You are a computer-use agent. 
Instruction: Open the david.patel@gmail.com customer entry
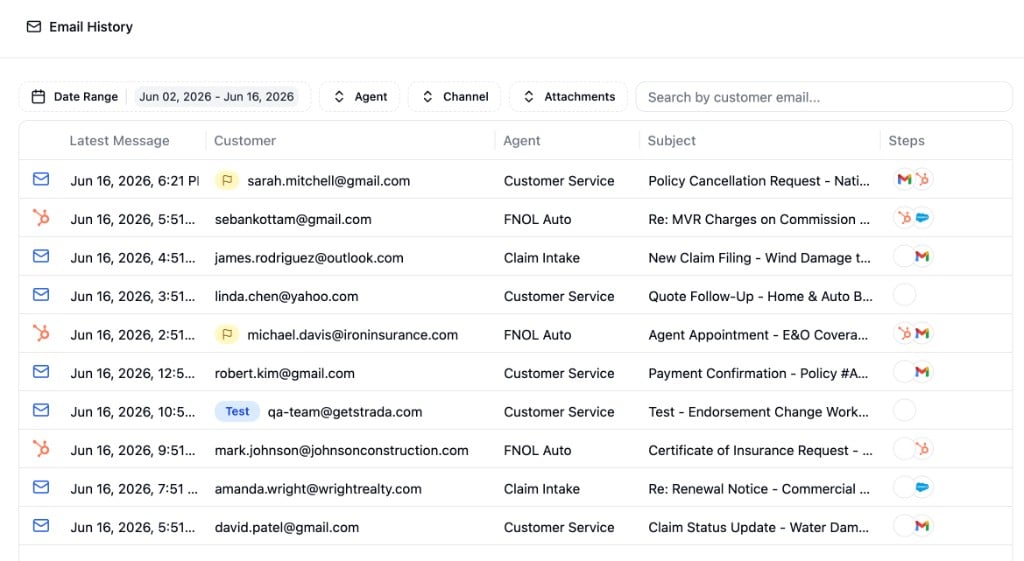point(287,528)
